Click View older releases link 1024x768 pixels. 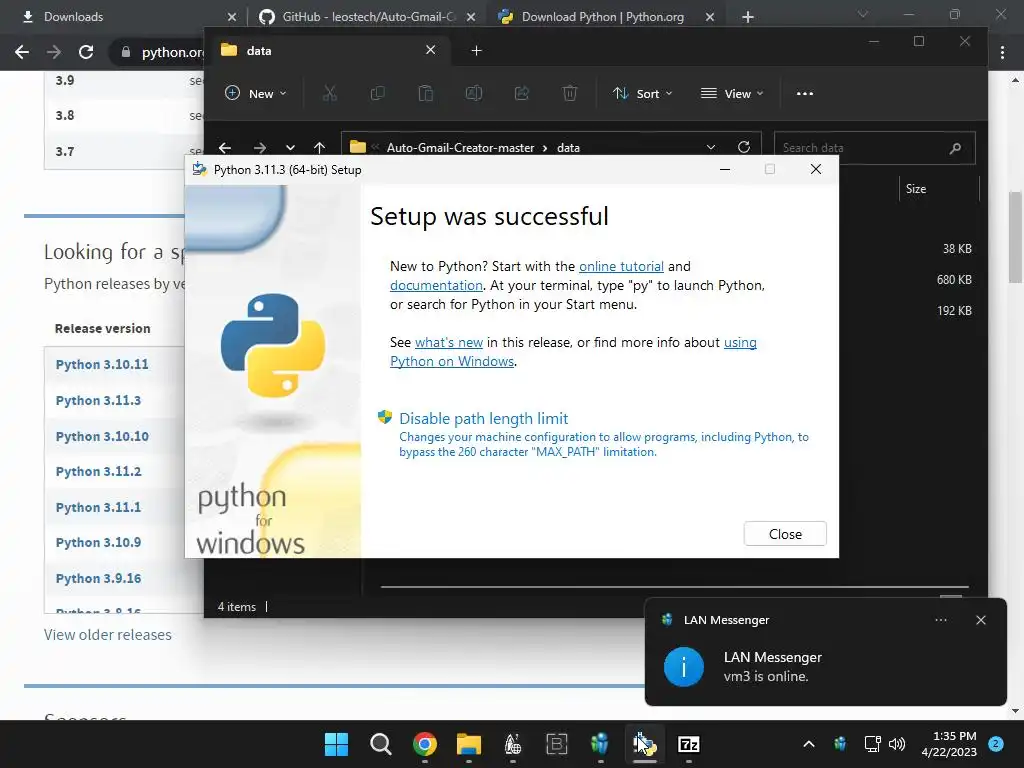pos(108,635)
